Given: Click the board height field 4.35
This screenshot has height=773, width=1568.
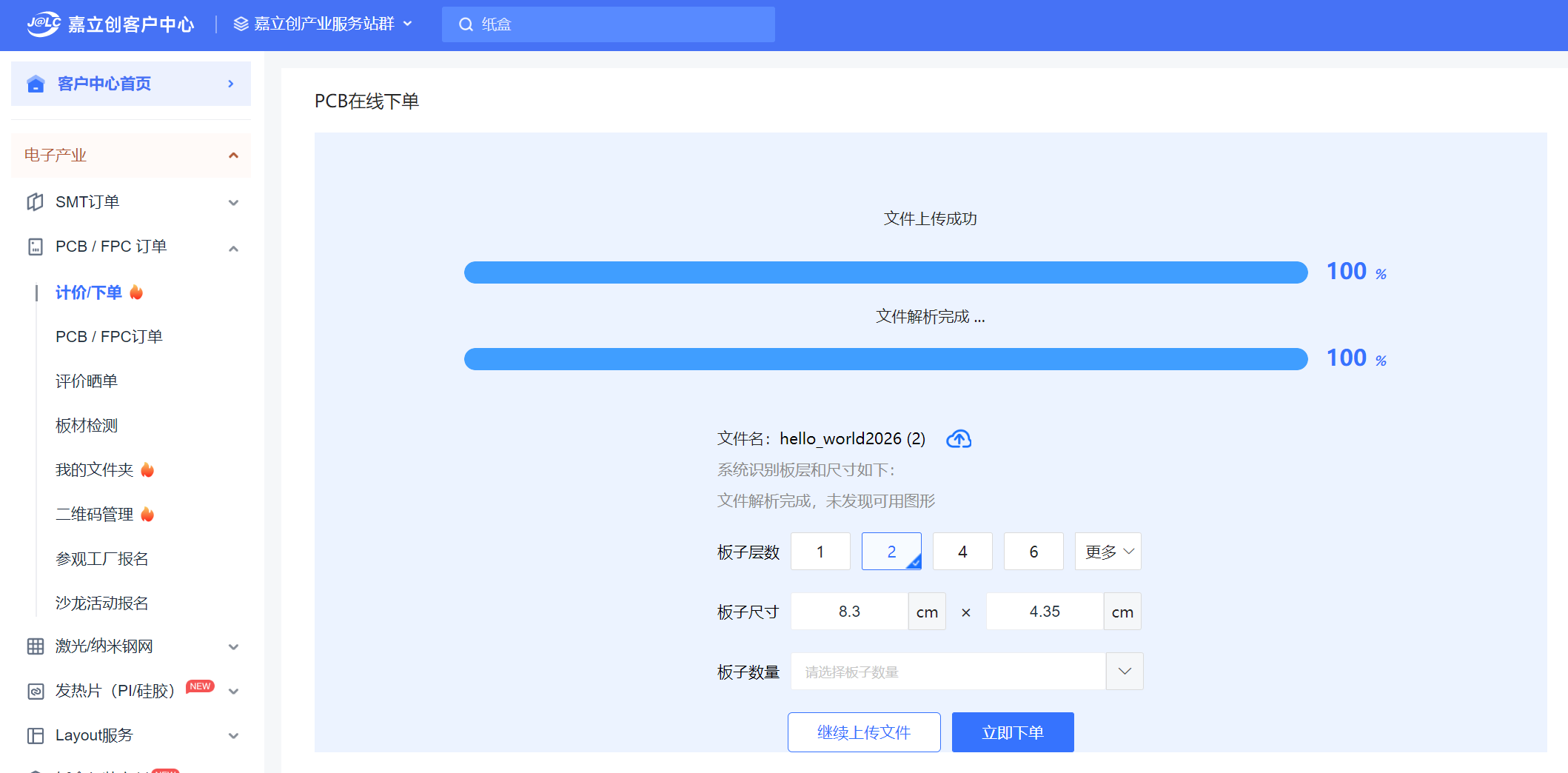Looking at the screenshot, I should point(1045,612).
